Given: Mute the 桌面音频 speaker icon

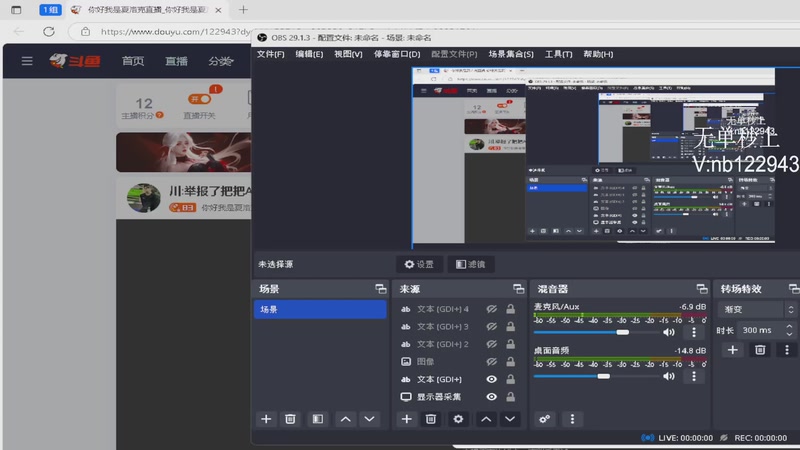Looking at the screenshot, I should pyautogui.click(x=668, y=376).
